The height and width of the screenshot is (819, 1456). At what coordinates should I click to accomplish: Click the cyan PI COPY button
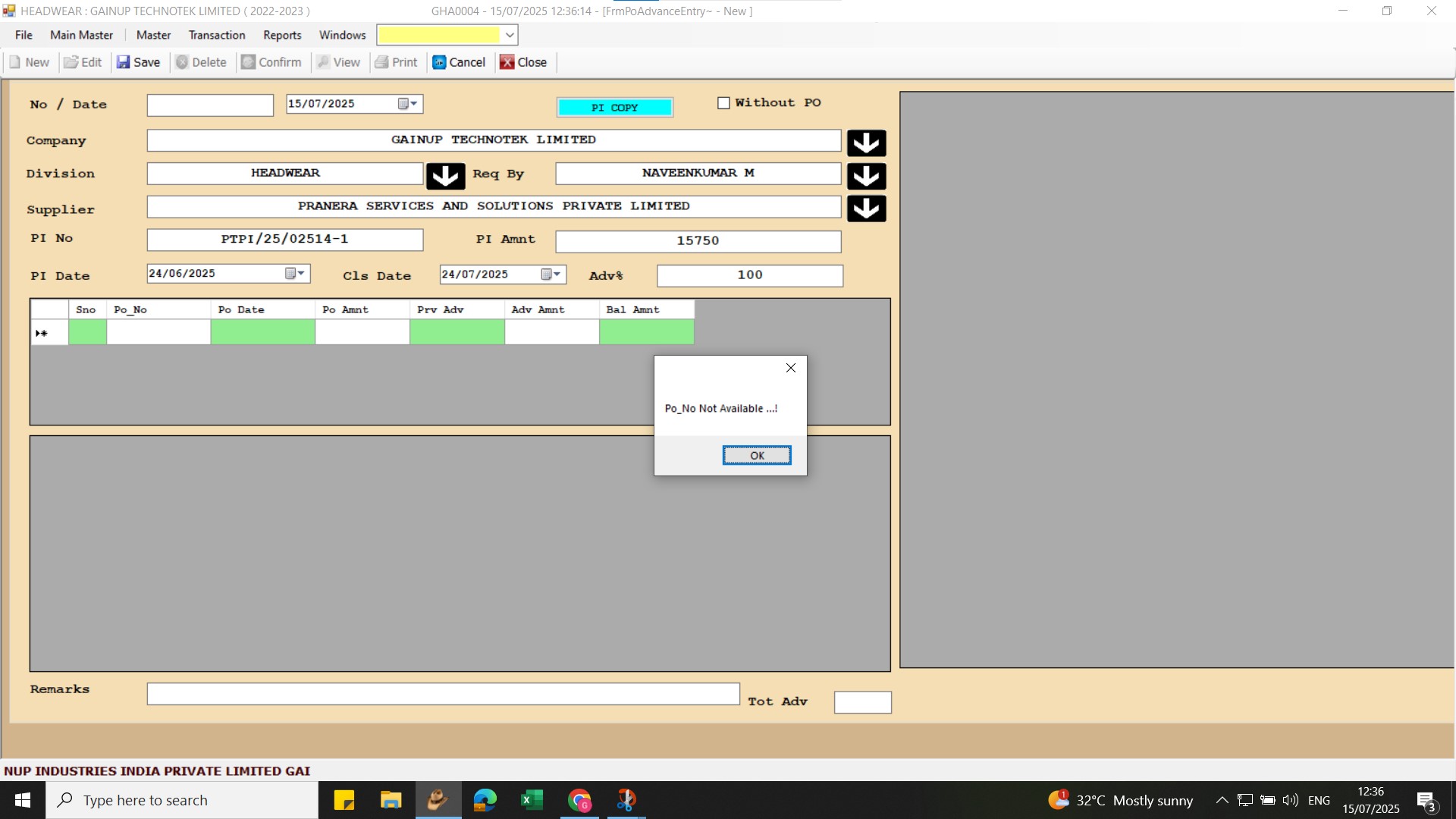tap(614, 108)
